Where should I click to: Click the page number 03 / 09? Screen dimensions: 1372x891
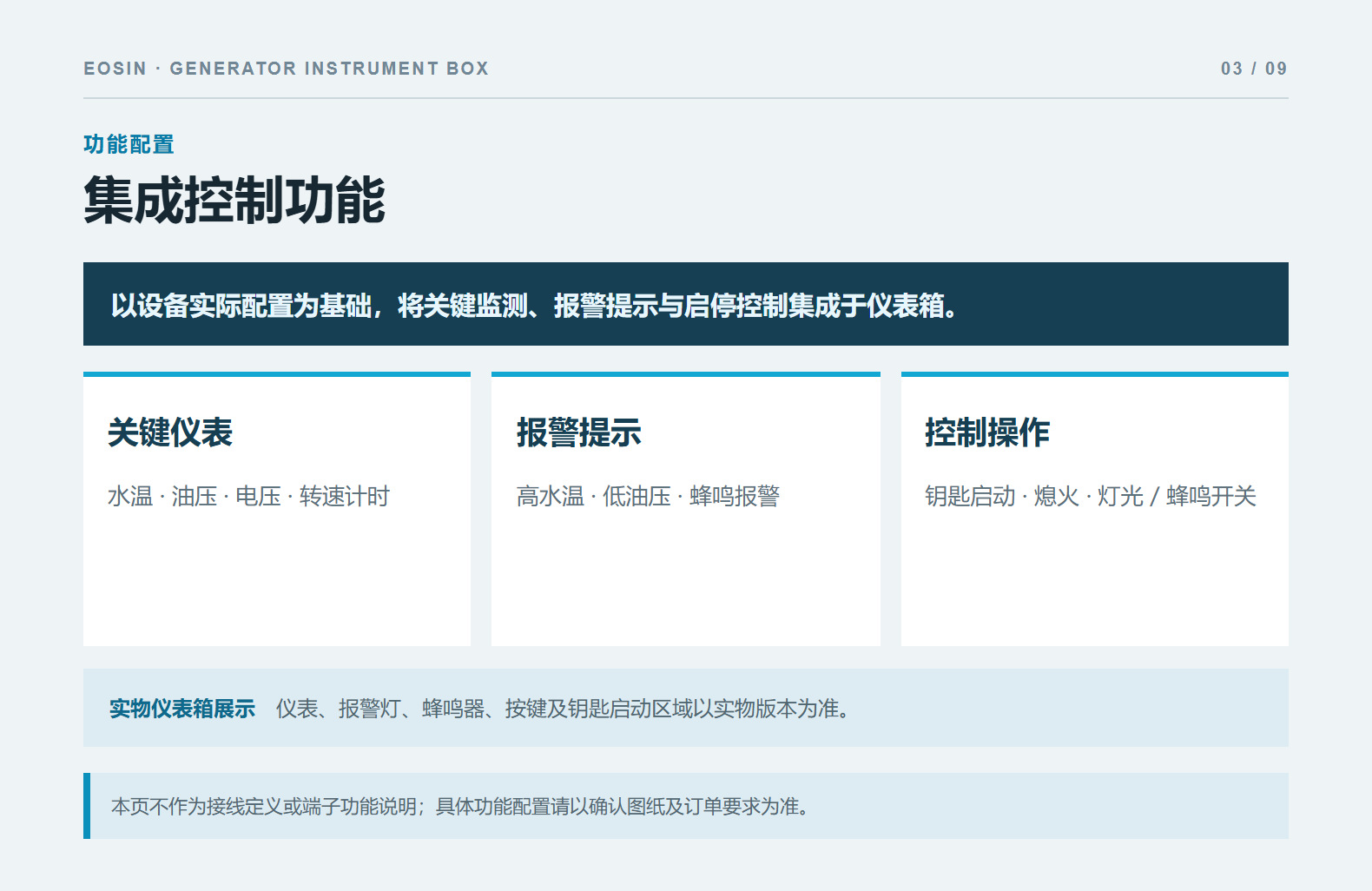pos(1254,69)
